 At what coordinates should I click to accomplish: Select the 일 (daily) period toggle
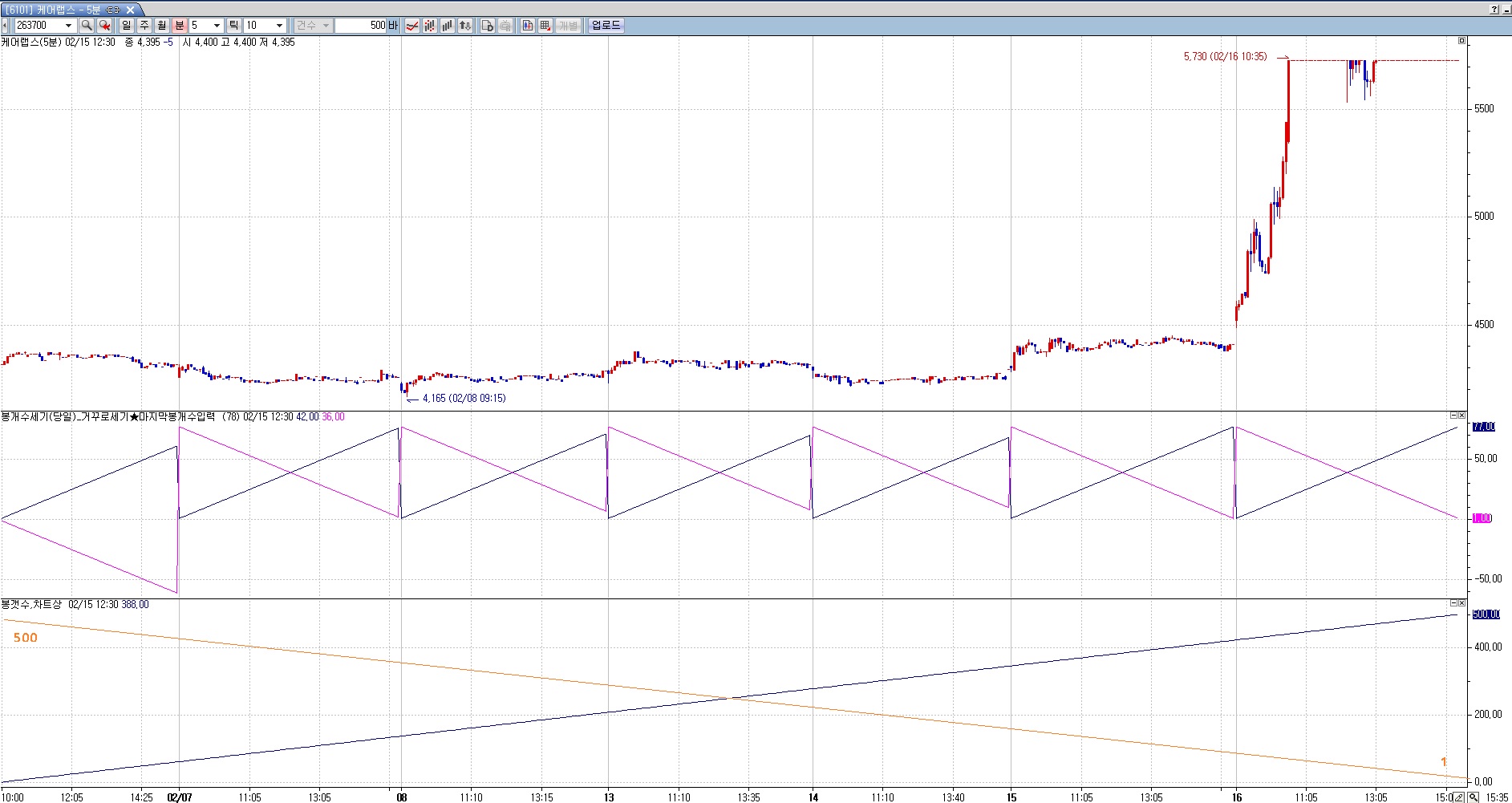(127, 26)
